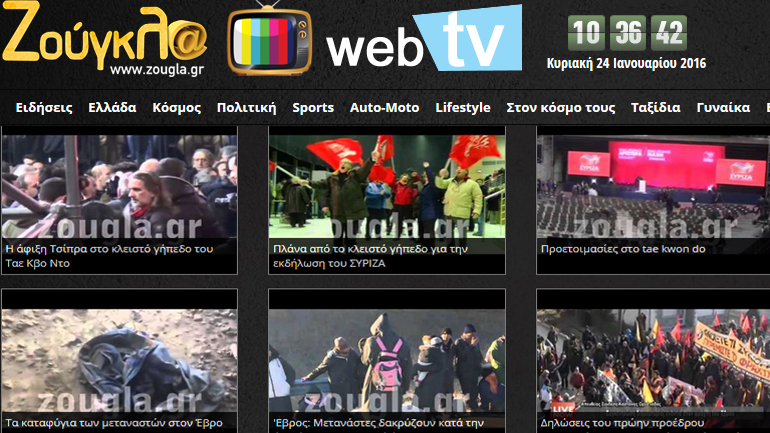Open headline Πλάνα από το κλειστό γήπεδο
This screenshot has height=433, width=770.
370,256
